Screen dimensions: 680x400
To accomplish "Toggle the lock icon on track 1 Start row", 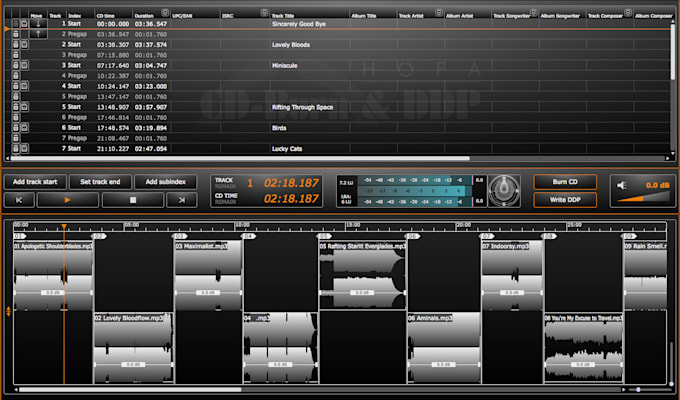I will click(15, 23).
